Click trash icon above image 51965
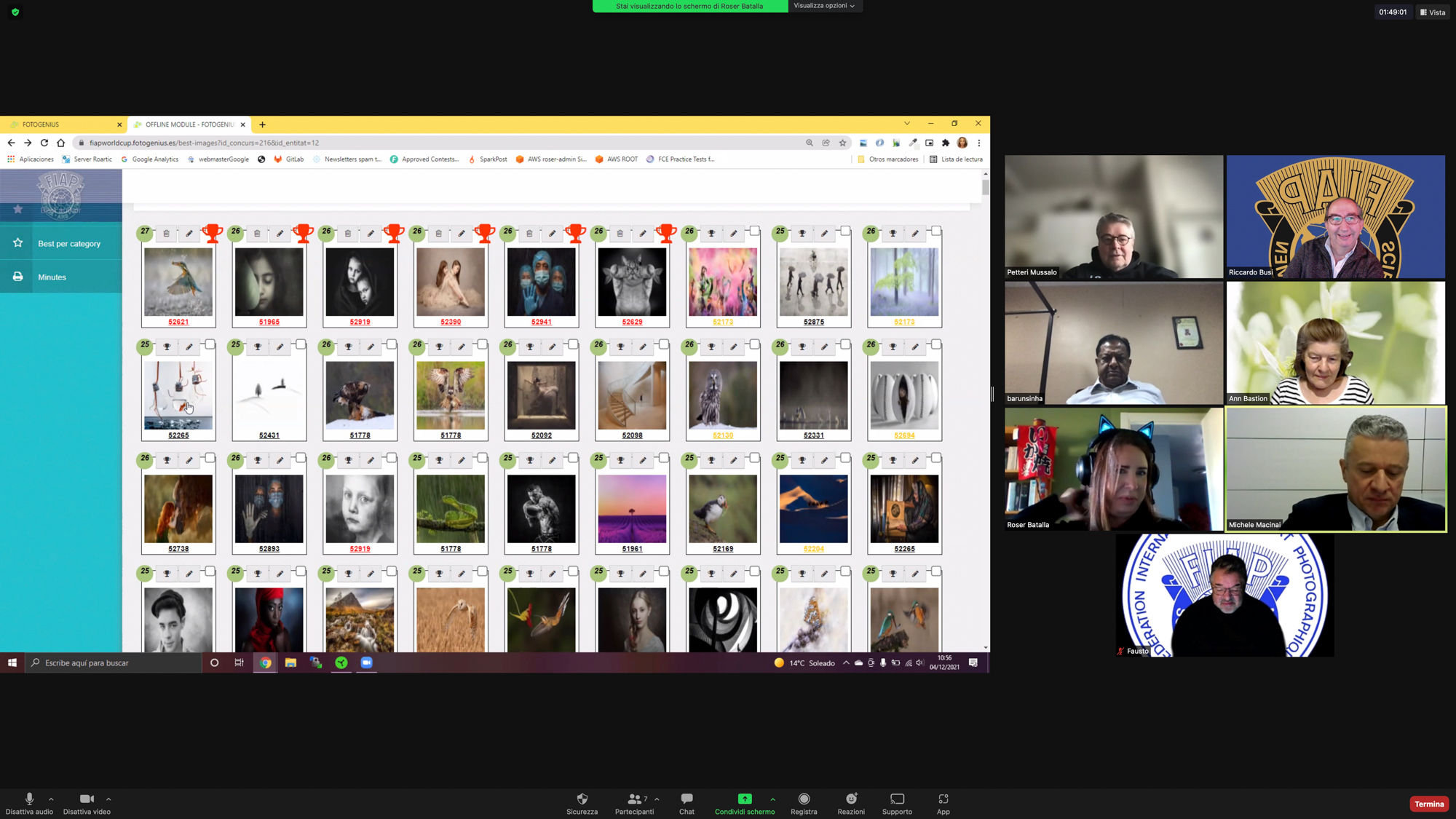 257,234
